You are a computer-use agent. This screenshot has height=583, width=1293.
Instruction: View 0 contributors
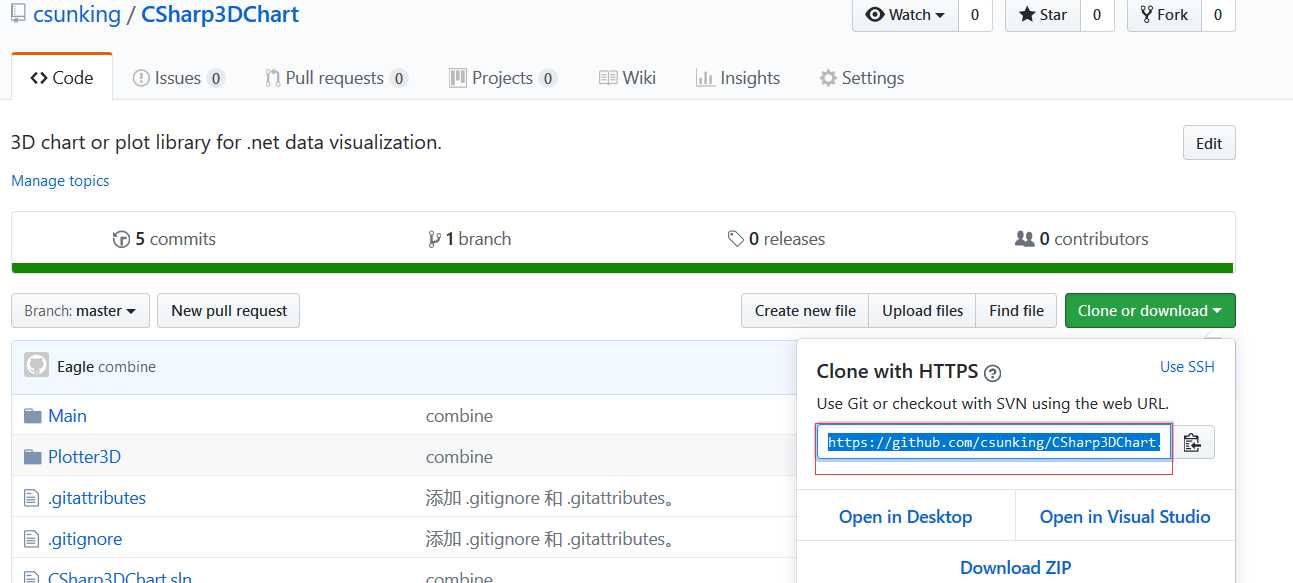[1082, 239]
